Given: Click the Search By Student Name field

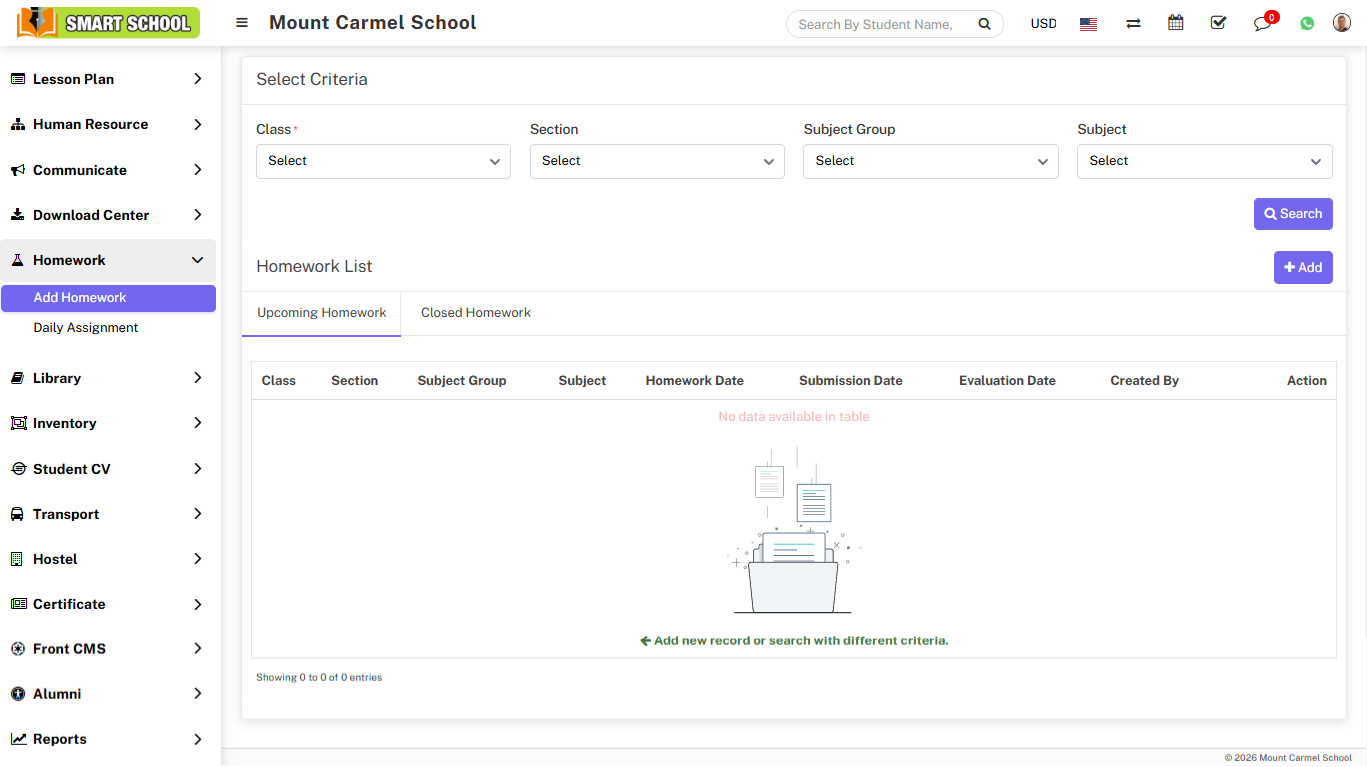Looking at the screenshot, I should pyautogui.click(x=876, y=24).
